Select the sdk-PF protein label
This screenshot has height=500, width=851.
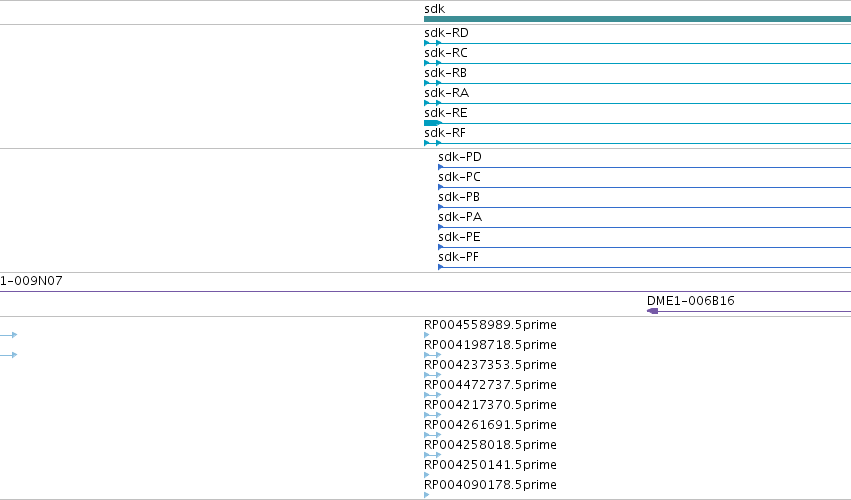click(x=458, y=257)
